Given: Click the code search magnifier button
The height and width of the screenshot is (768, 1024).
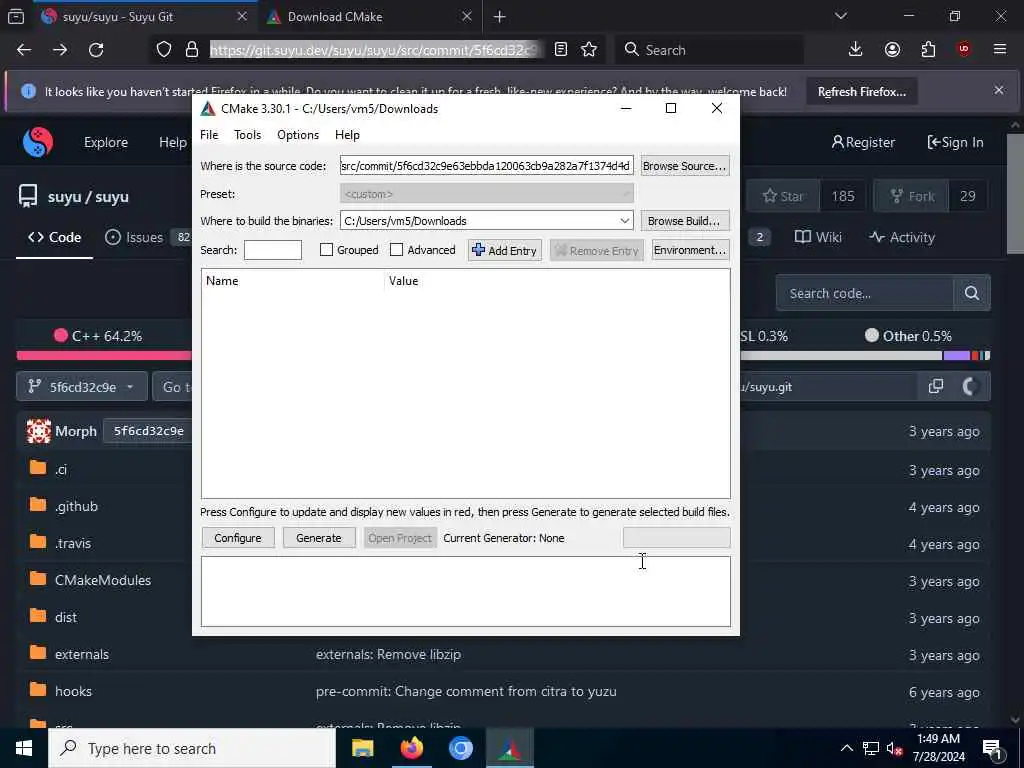Looking at the screenshot, I should coord(972,293).
